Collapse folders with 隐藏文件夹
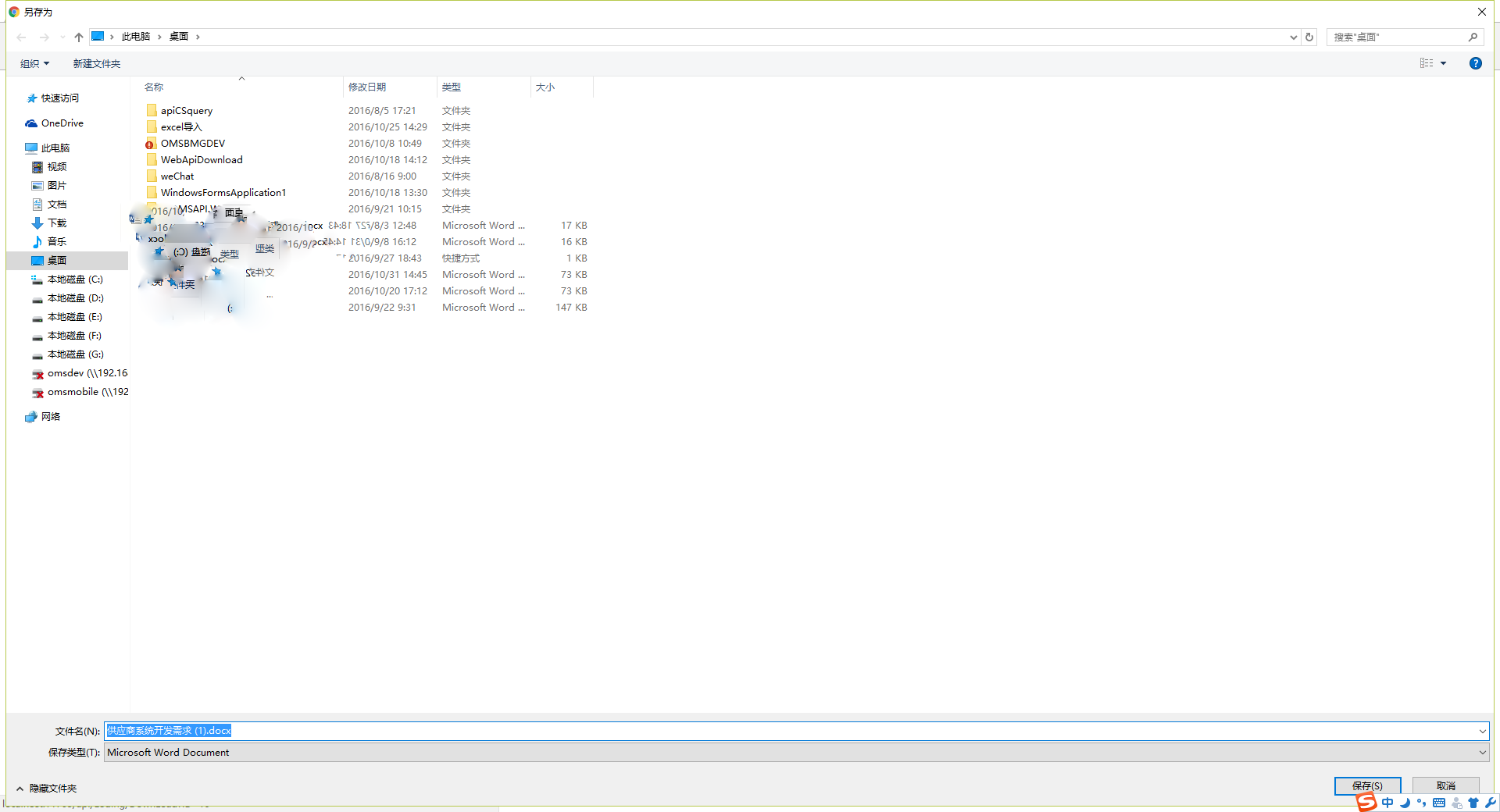Viewport: 1500px width, 812px height. click(x=47, y=789)
